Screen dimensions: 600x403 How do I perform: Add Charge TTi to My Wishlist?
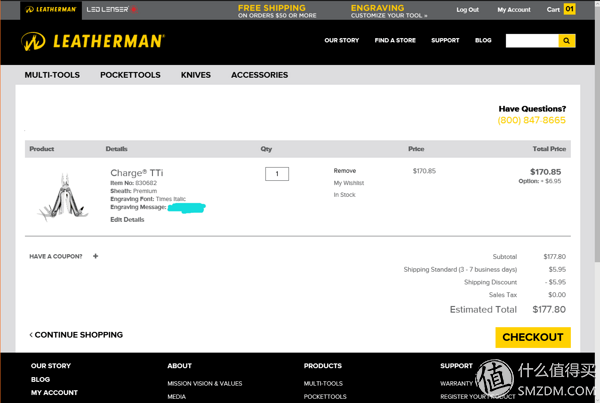click(x=349, y=183)
